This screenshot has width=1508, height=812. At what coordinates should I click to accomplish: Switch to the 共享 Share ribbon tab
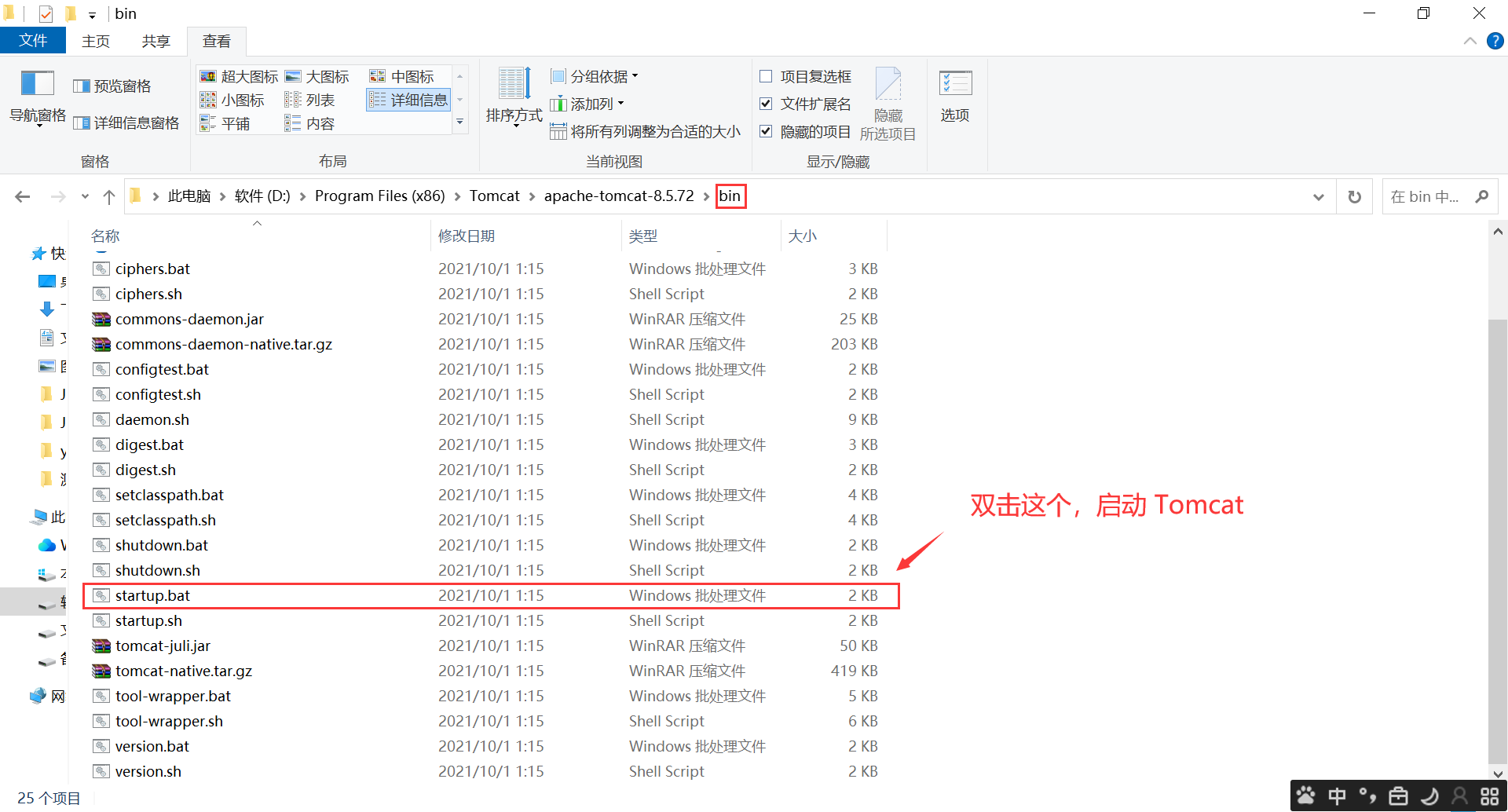pyautogui.click(x=156, y=41)
